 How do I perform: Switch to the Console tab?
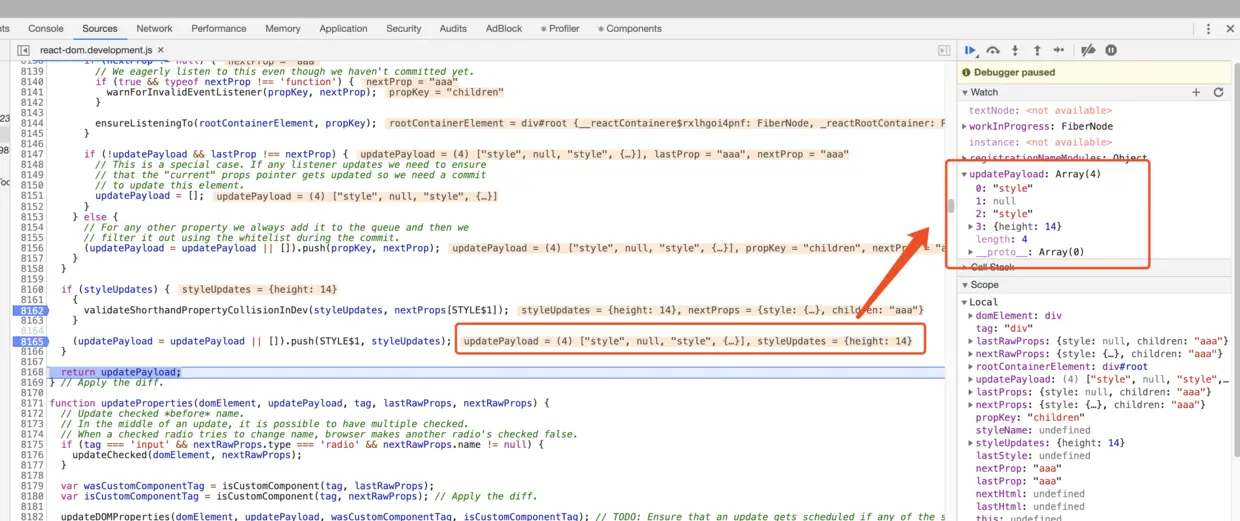coord(46,29)
